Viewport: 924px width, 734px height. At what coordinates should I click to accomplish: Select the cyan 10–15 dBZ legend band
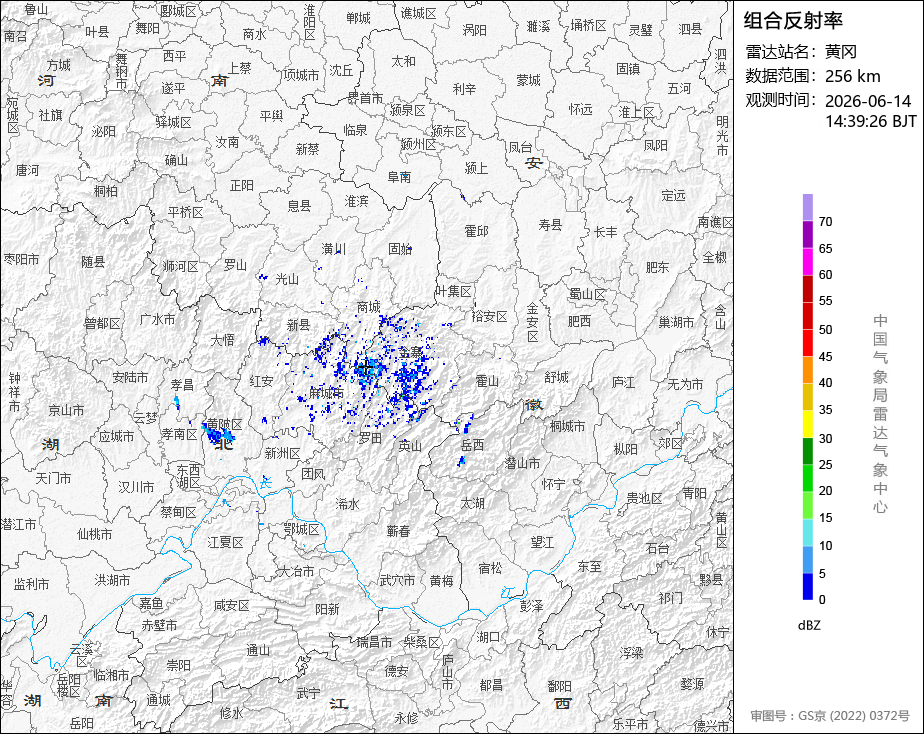807,532
